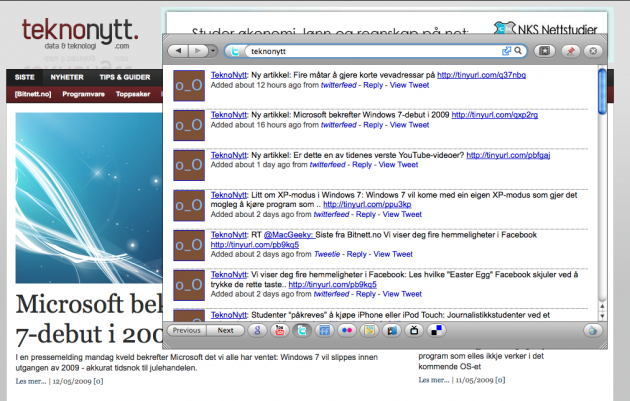This screenshot has width=630, height=401.
Task: Open twitterfeed link in 12 hours ago tweet
Action: 338,85
